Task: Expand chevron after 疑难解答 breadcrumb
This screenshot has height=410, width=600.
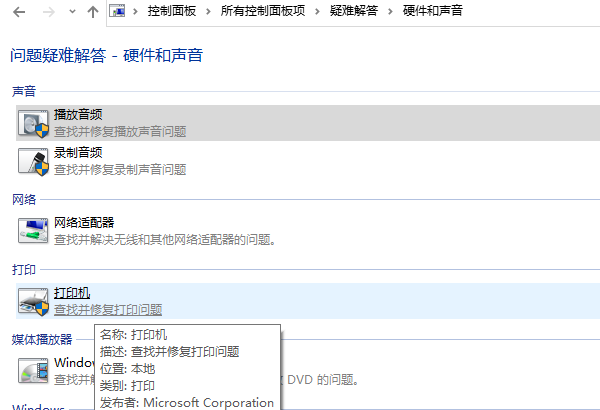Action: tap(390, 11)
